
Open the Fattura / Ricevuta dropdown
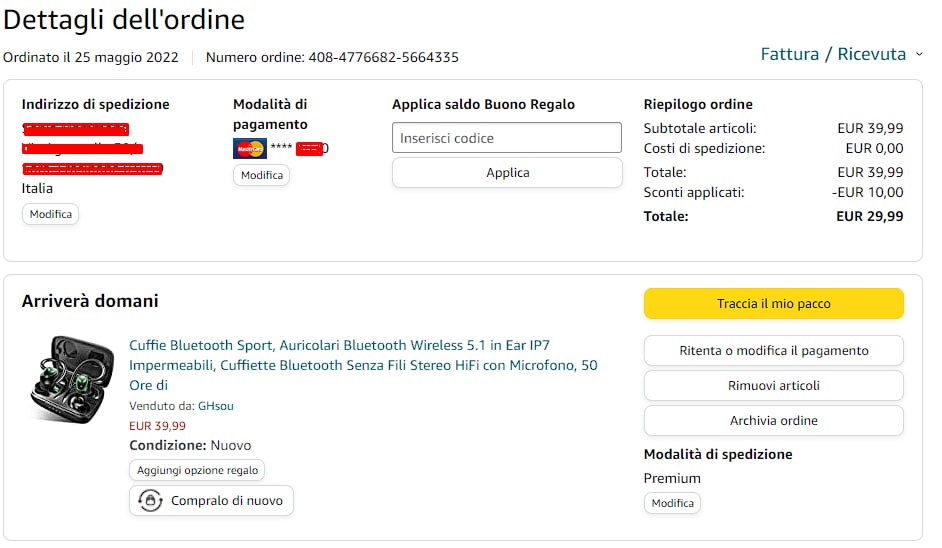click(833, 54)
